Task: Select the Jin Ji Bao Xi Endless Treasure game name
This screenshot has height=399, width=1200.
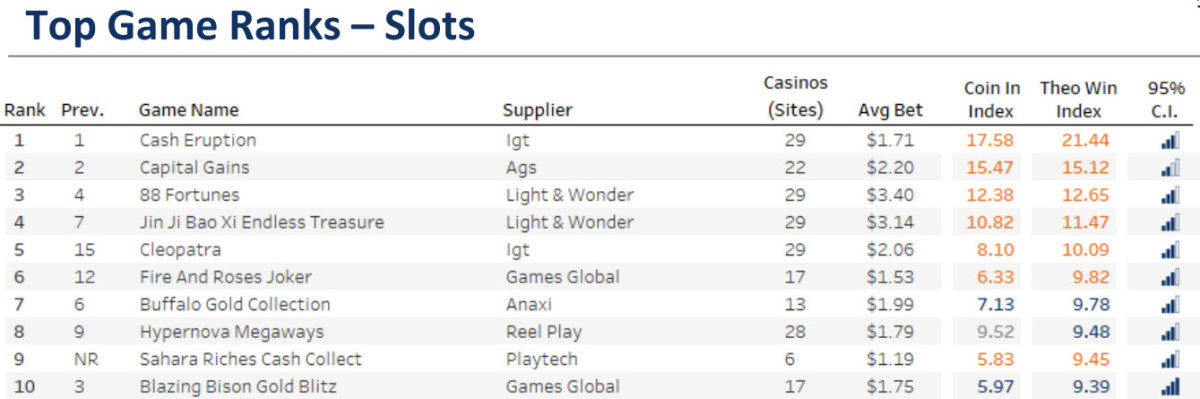Action: [x=262, y=222]
